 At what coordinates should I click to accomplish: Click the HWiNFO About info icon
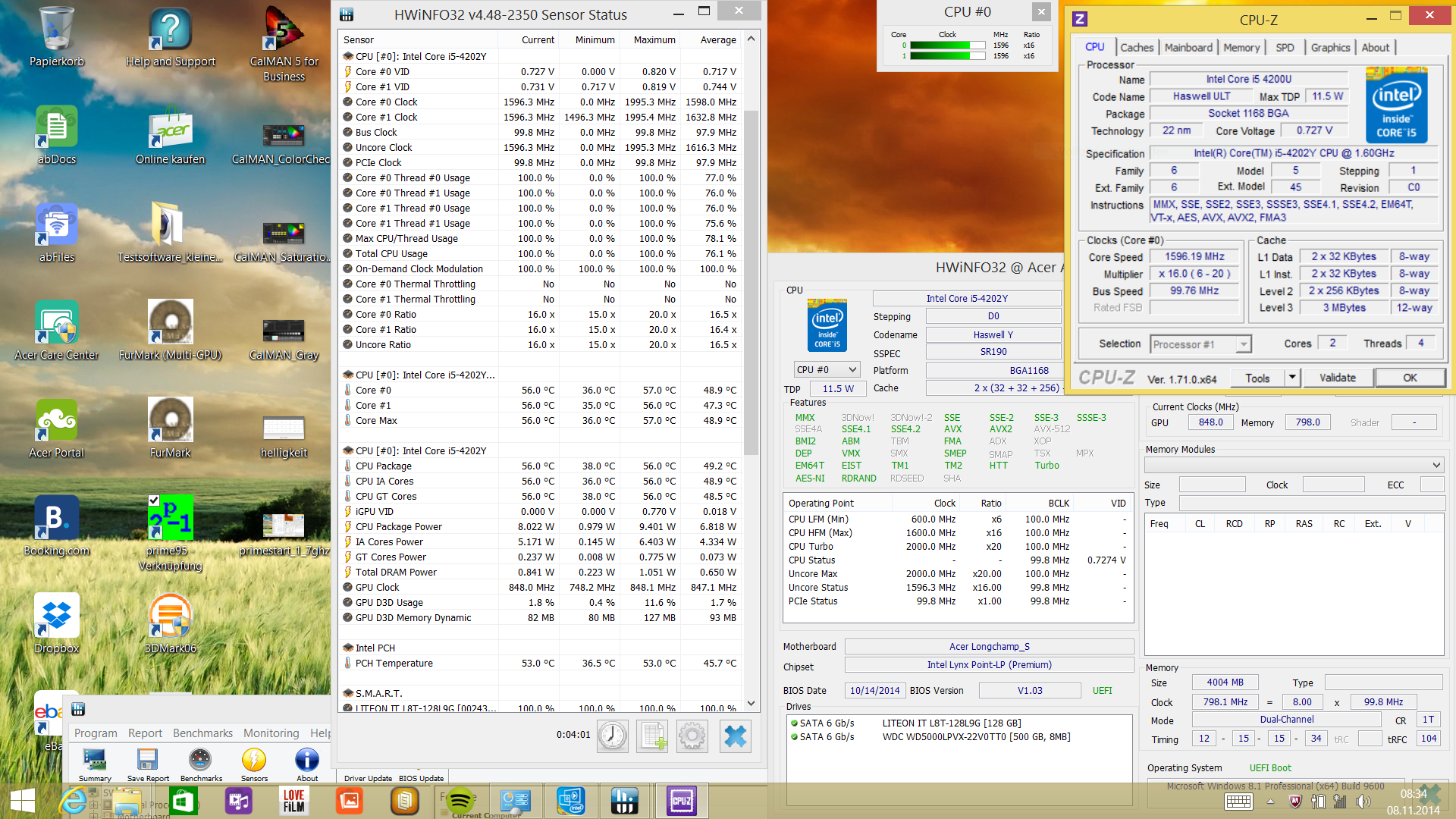point(307,760)
